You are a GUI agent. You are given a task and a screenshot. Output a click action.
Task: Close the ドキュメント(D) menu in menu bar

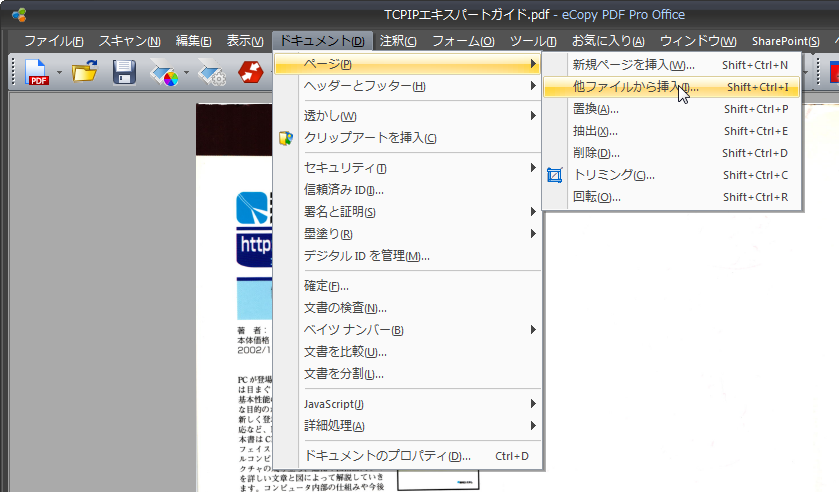click(x=322, y=41)
